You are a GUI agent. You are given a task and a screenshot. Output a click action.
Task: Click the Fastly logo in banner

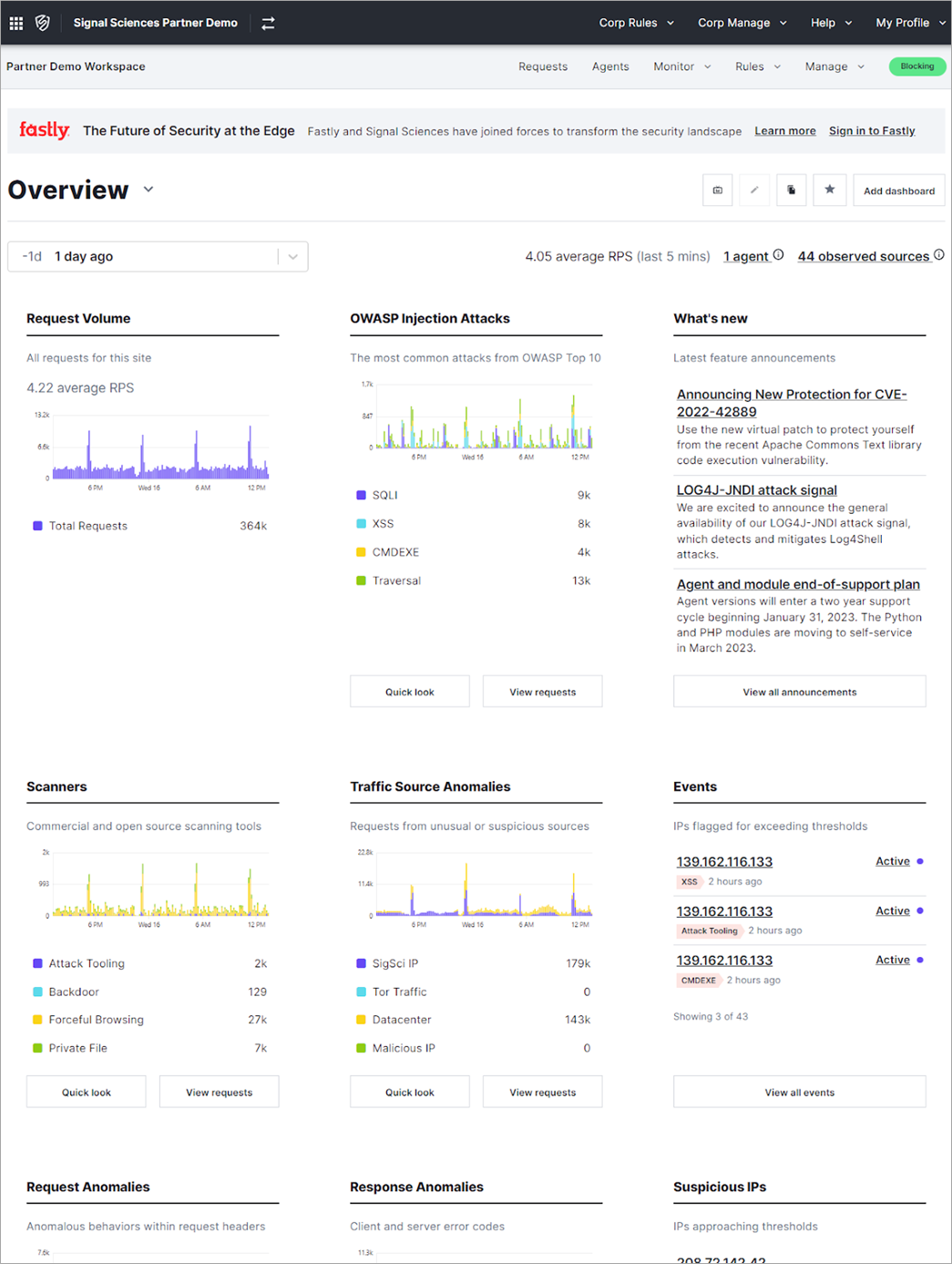pos(45,130)
